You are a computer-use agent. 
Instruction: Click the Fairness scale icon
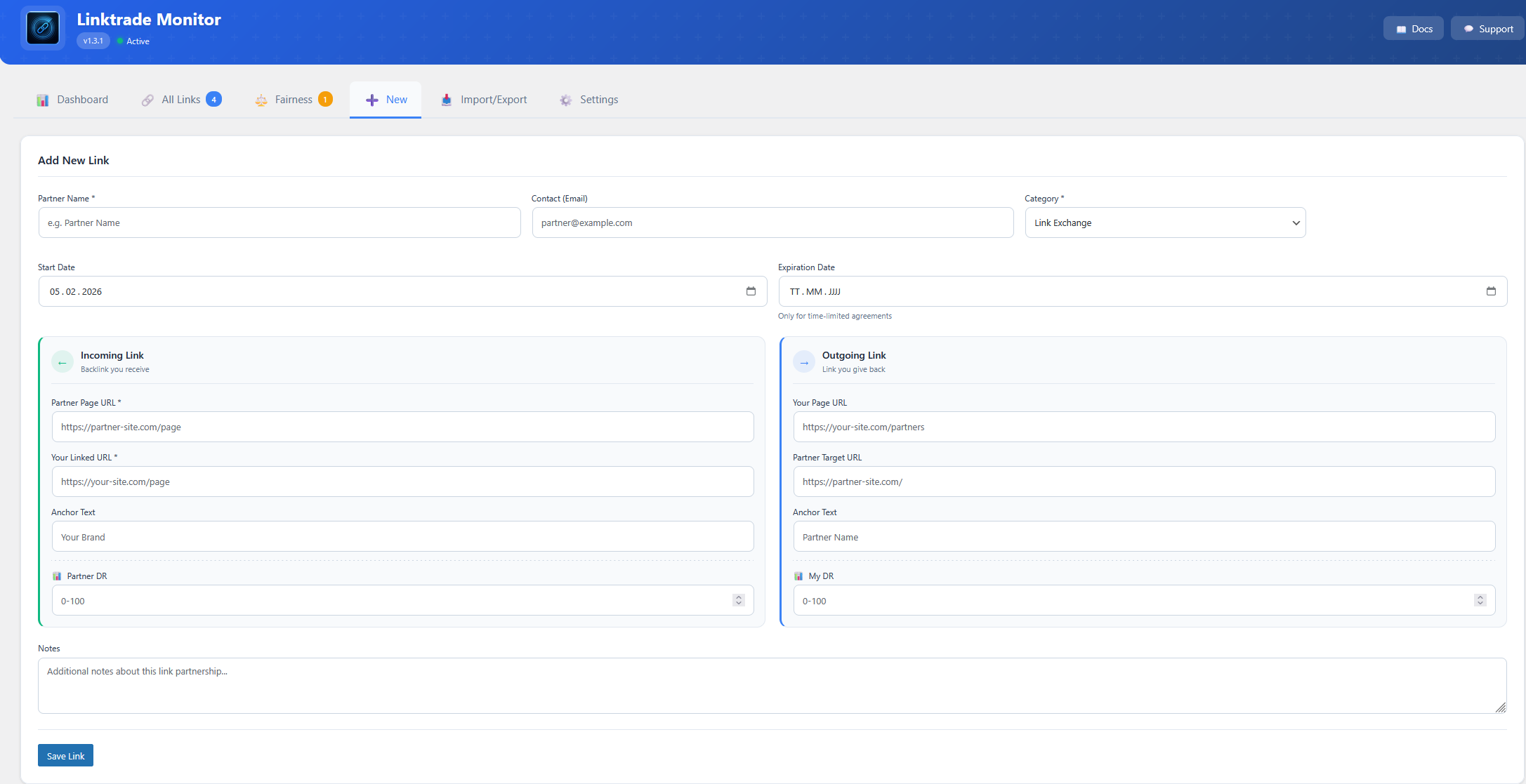261,100
